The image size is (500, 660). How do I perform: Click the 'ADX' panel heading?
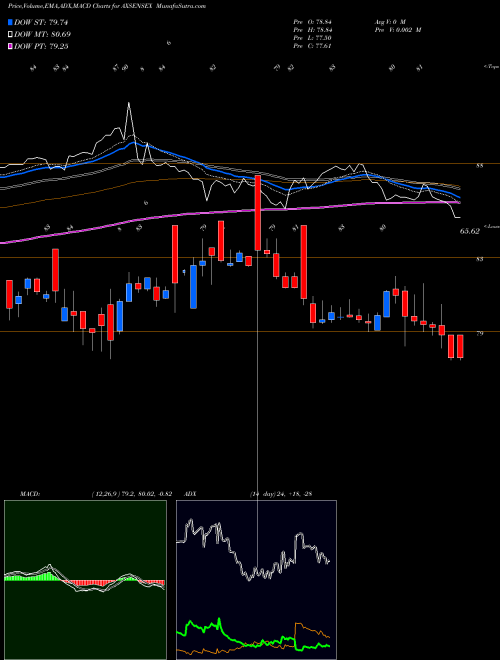pyautogui.click(x=191, y=494)
